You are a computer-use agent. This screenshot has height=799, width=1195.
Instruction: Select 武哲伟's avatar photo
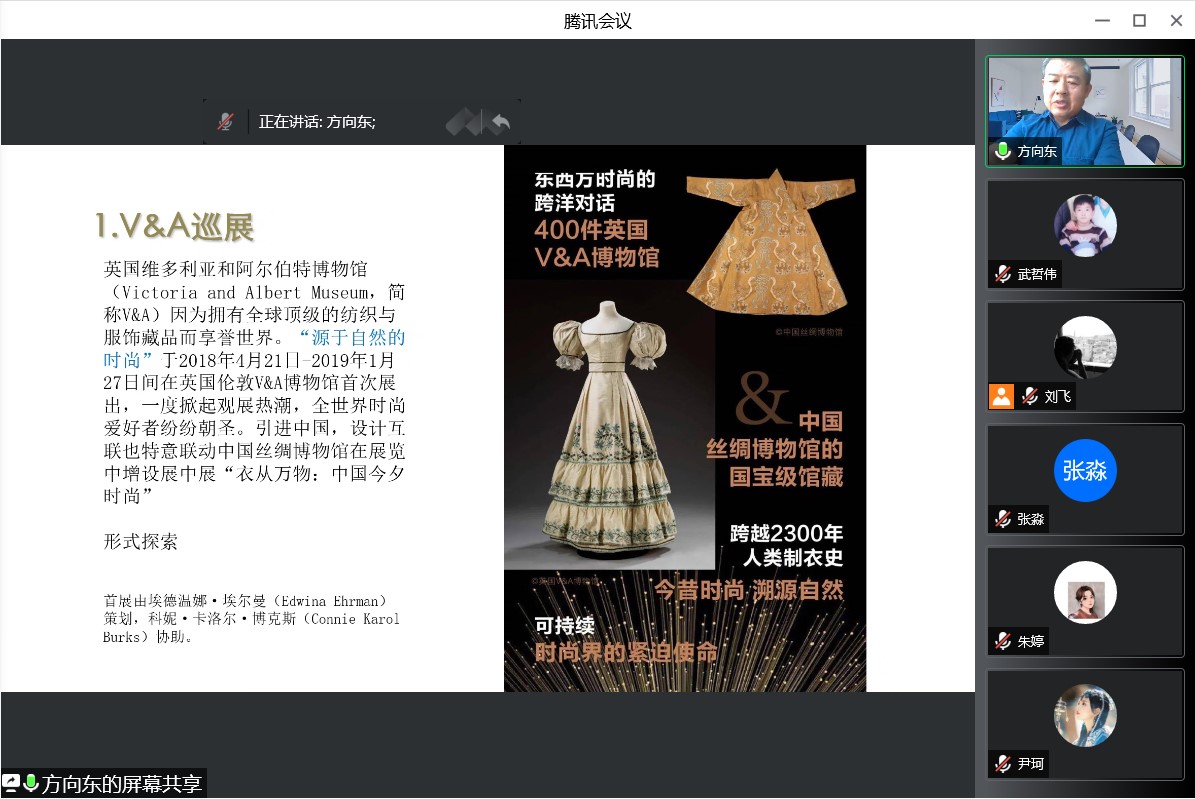point(1085,225)
